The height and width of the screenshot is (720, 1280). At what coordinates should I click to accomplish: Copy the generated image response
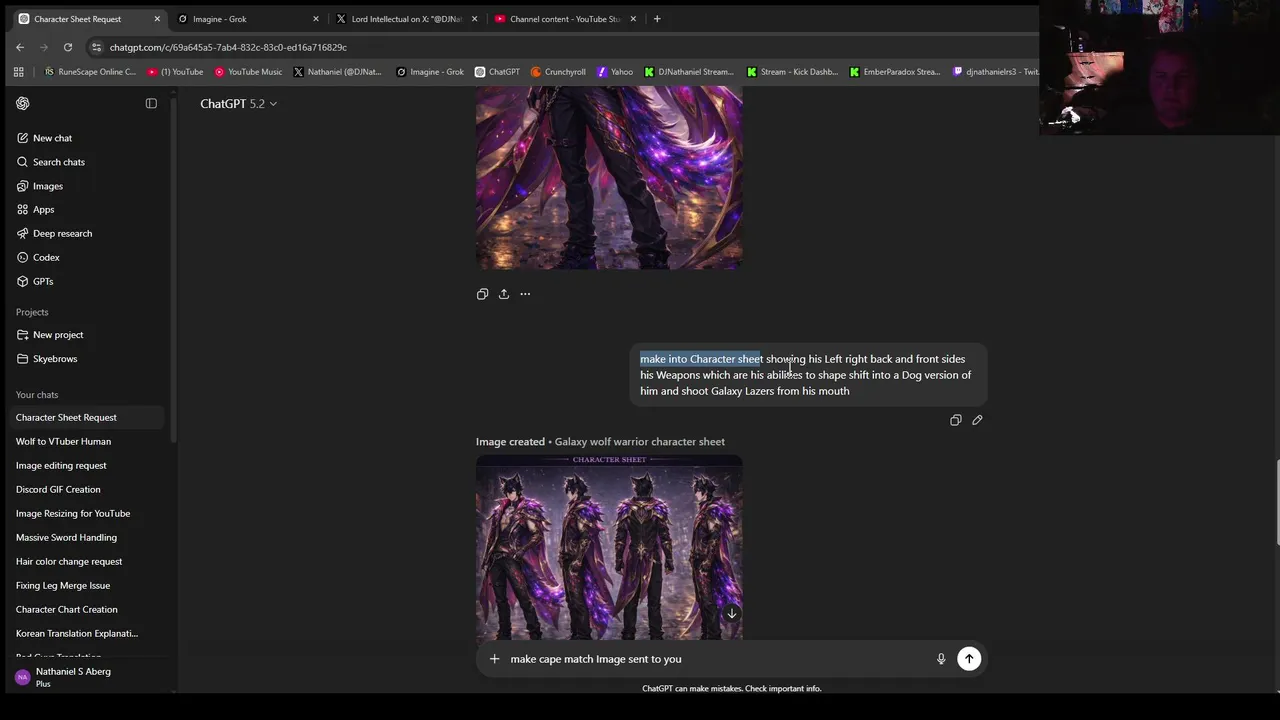coord(482,294)
